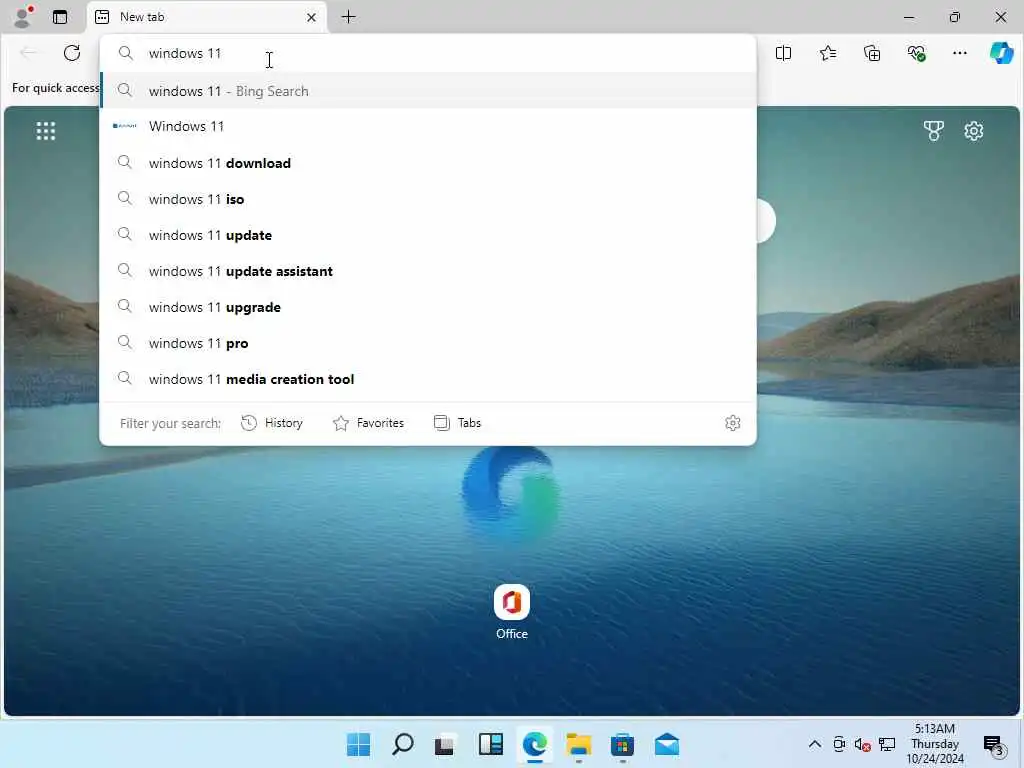Click the Meet Now tray icon

[839, 744]
